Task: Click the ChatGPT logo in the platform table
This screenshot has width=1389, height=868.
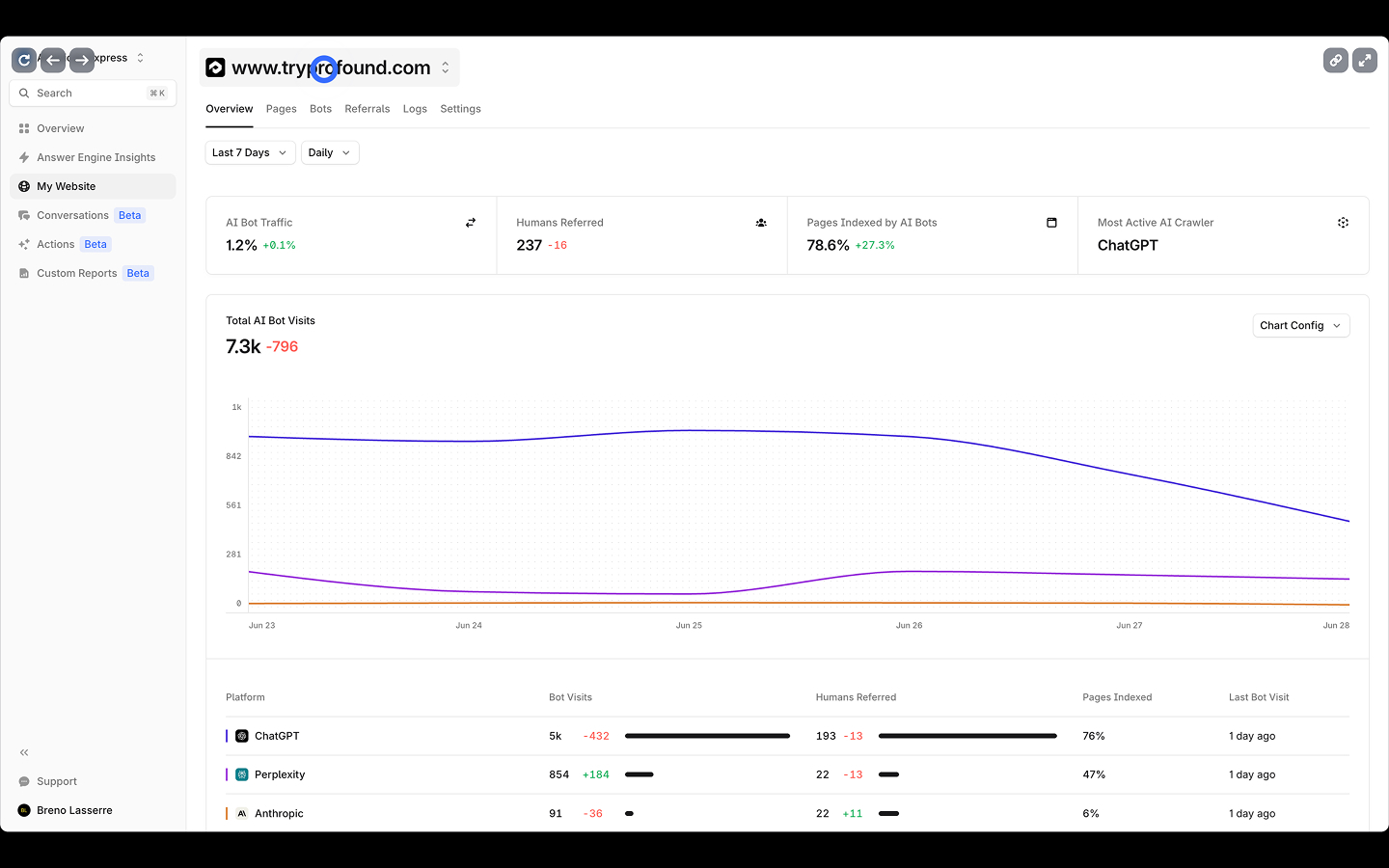Action: [x=242, y=736]
